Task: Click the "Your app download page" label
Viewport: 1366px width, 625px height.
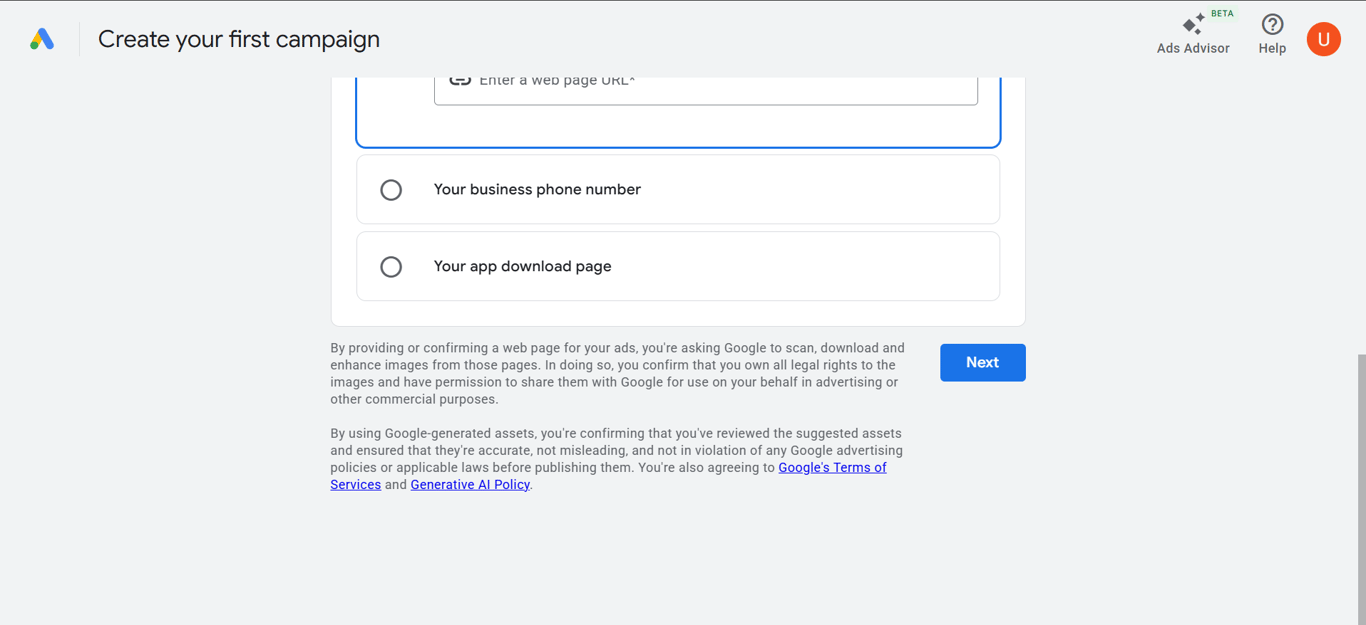Action: click(522, 267)
